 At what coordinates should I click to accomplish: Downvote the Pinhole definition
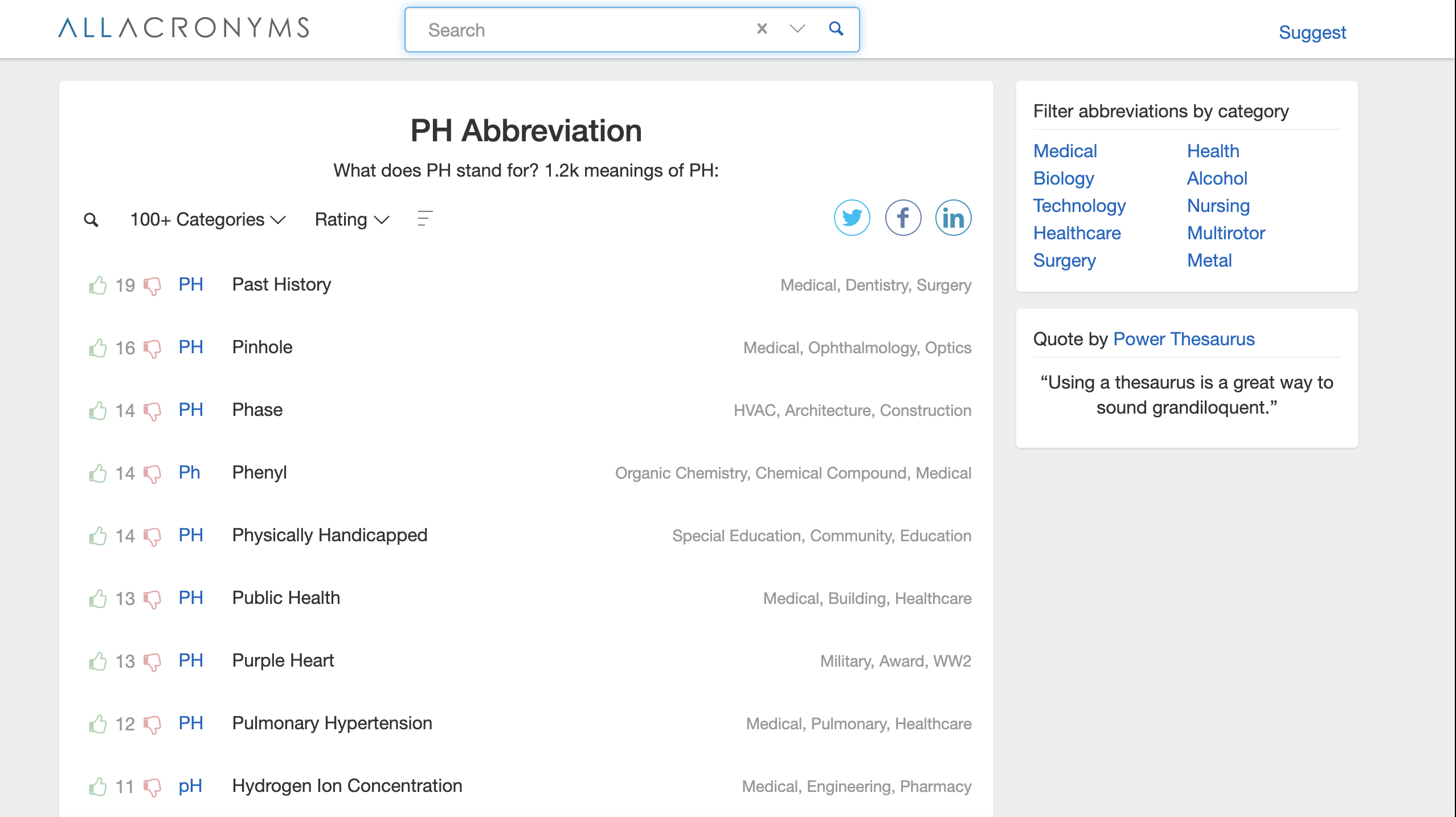pyautogui.click(x=152, y=348)
